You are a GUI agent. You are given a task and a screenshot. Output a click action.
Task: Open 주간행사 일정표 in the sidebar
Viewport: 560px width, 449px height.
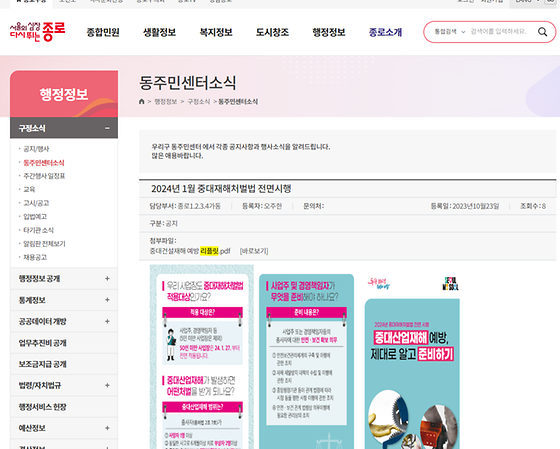click(x=44, y=176)
